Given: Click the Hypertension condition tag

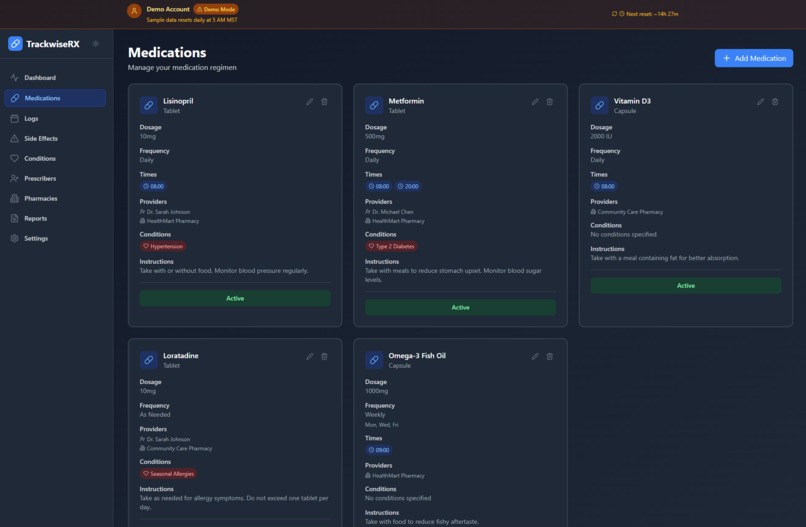Looking at the screenshot, I should [x=163, y=246].
